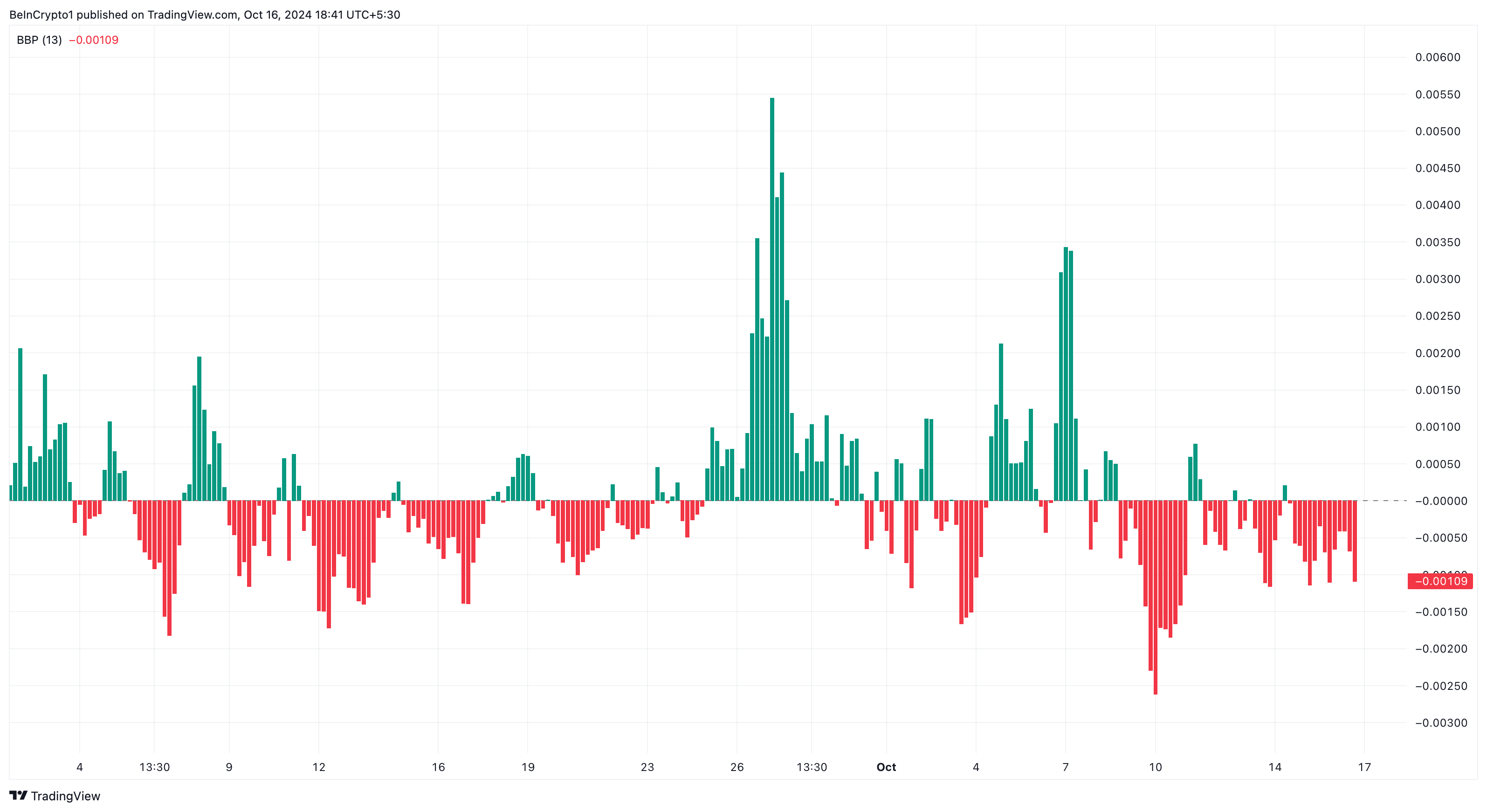Screen dimensions: 1487x812
Task: Click the 0.00600 price scale label
Action: click(x=1438, y=57)
